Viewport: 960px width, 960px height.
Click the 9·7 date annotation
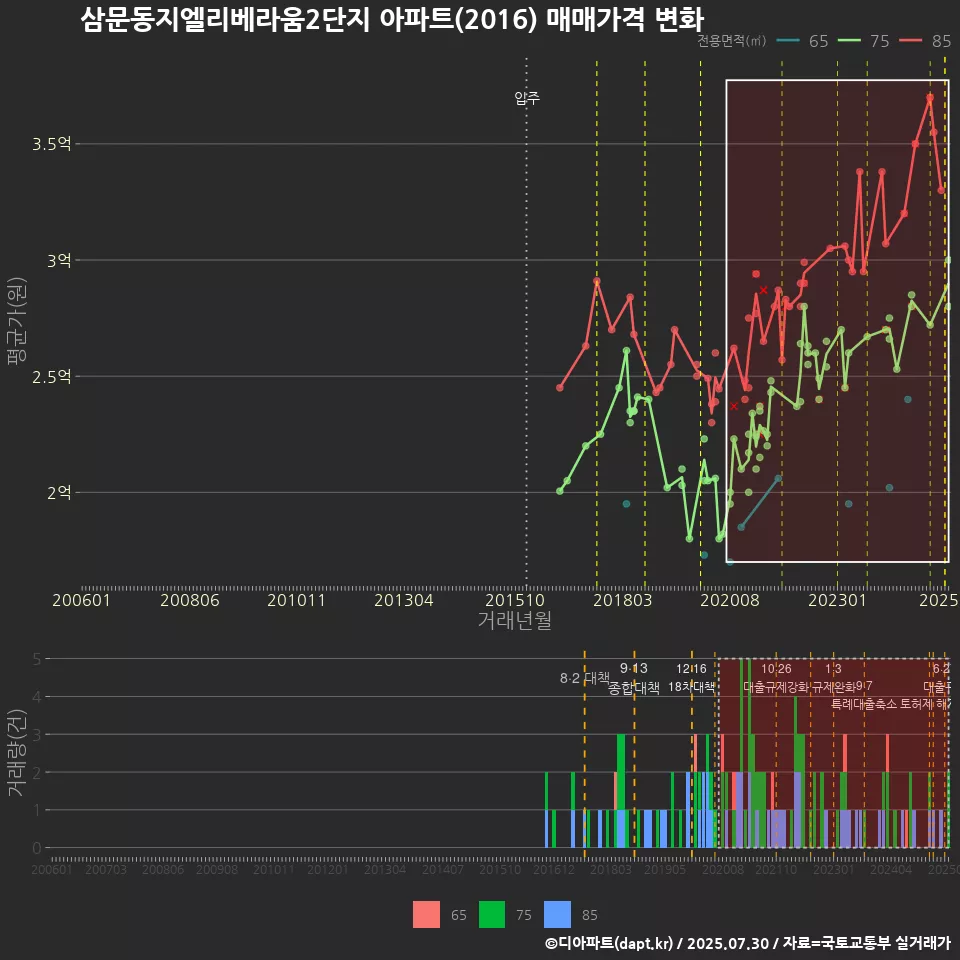[x=864, y=686]
